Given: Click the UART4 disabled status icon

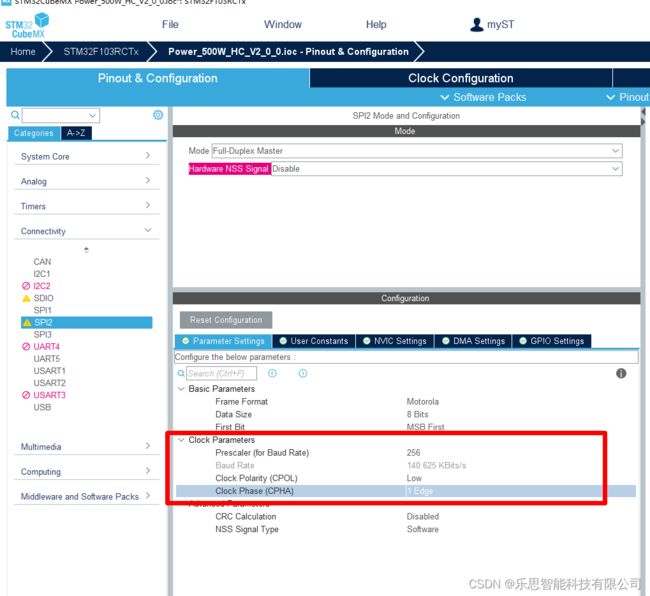Looking at the screenshot, I should click(26, 346).
